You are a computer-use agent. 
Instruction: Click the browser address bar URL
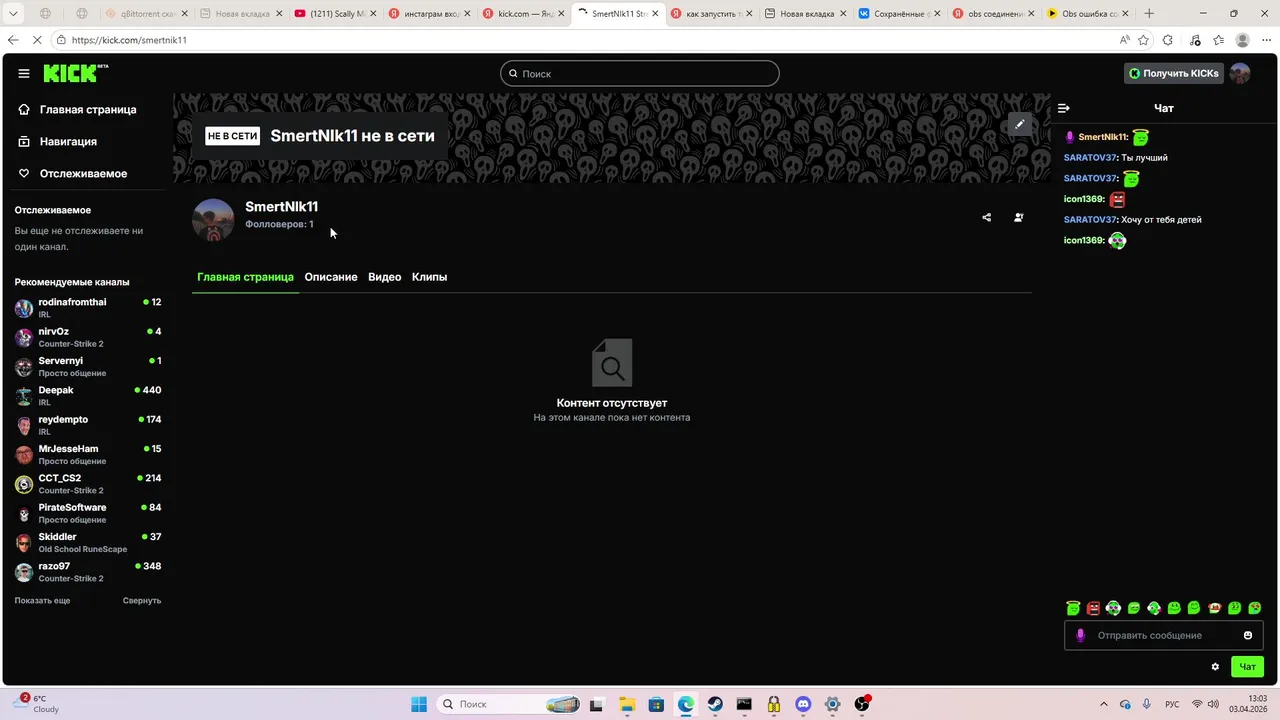coord(129,40)
